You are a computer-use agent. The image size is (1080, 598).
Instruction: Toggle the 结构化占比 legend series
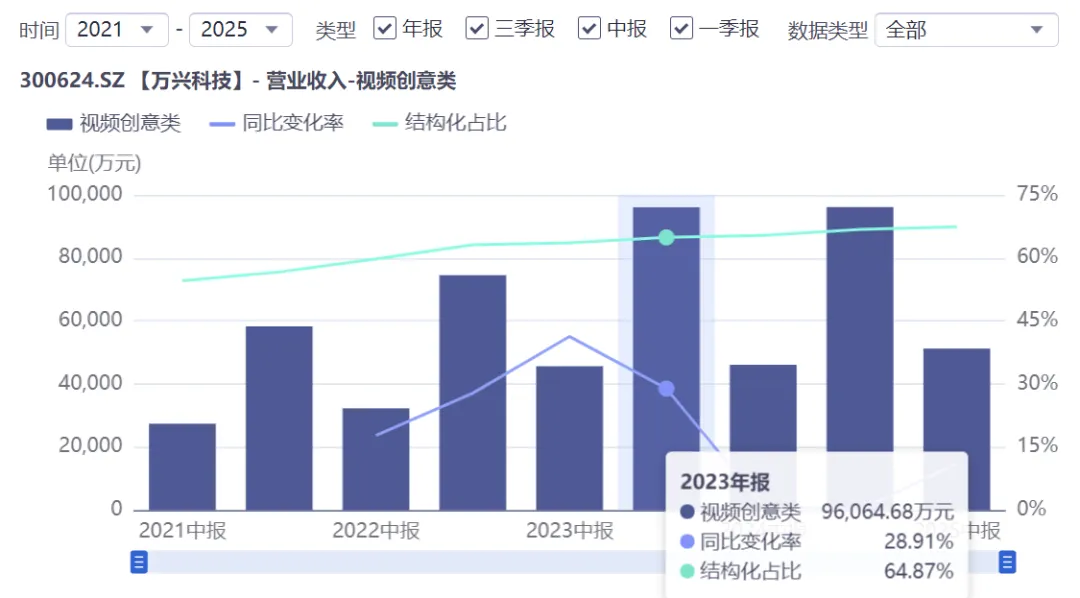point(439,123)
